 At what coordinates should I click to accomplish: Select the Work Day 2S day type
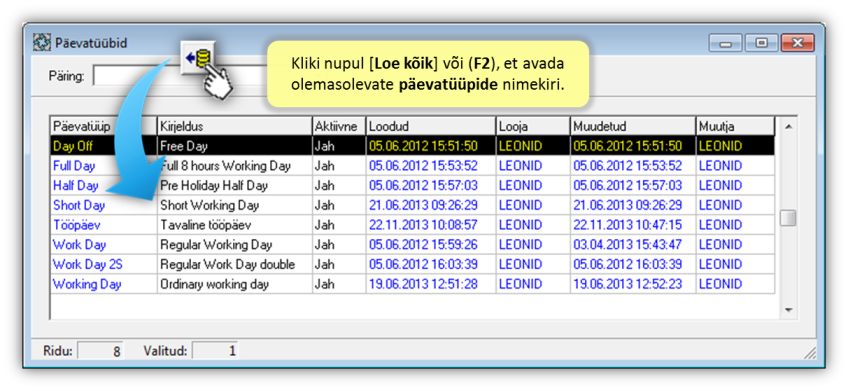[88, 264]
